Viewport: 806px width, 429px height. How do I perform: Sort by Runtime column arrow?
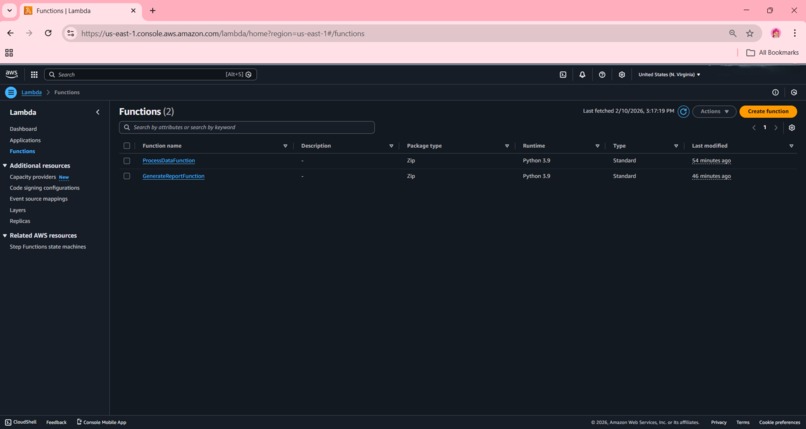point(597,146)
